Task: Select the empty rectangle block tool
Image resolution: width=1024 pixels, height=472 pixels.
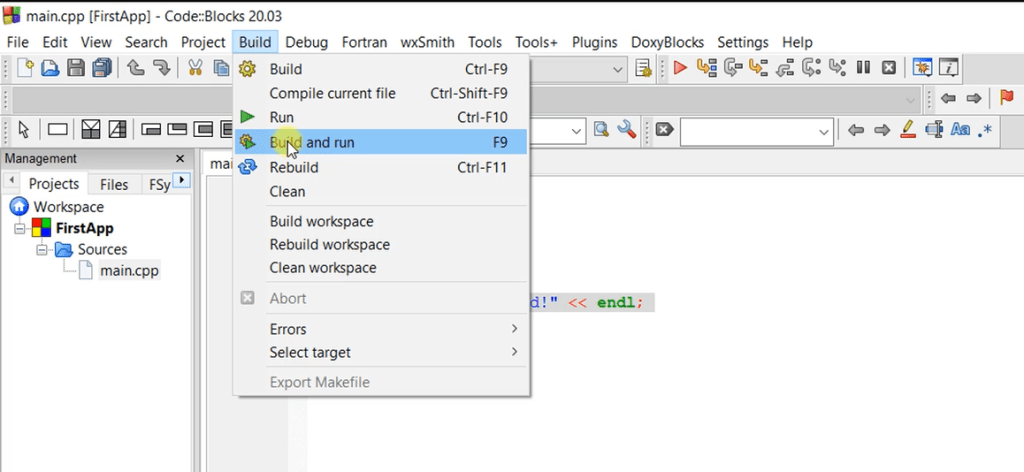Action: 57,129
